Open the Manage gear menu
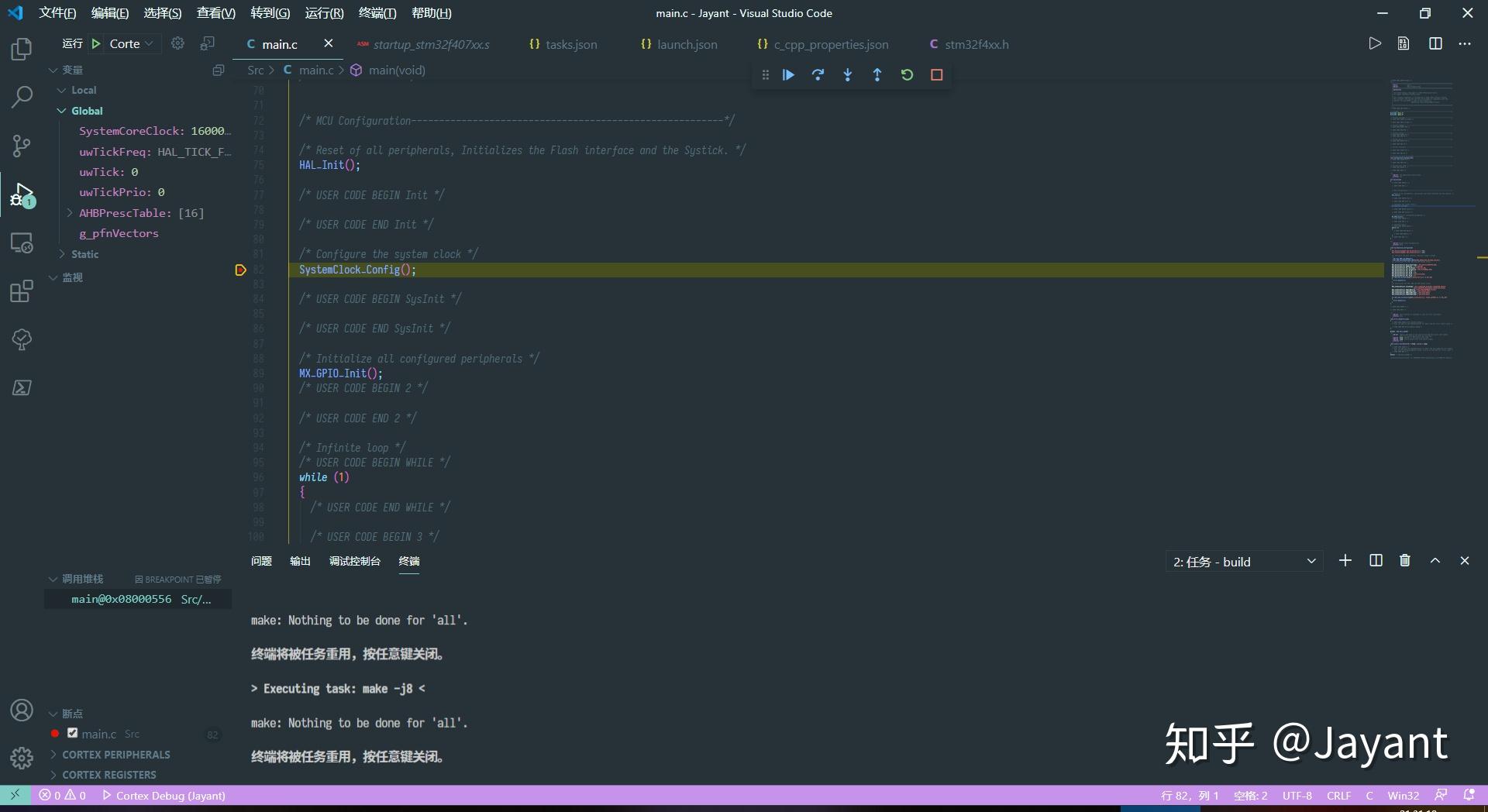The height and width of the screenshot is (812, 1488). [22, 758]
